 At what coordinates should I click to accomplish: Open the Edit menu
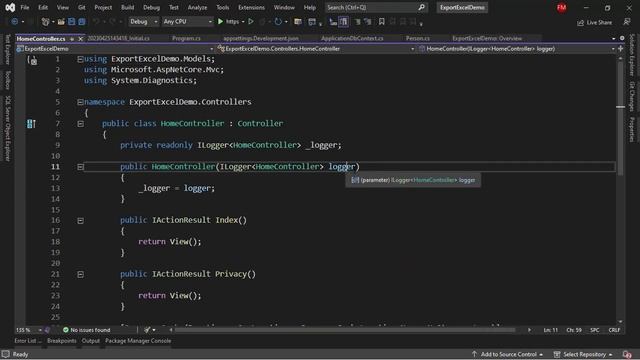[x=43, y=7]
